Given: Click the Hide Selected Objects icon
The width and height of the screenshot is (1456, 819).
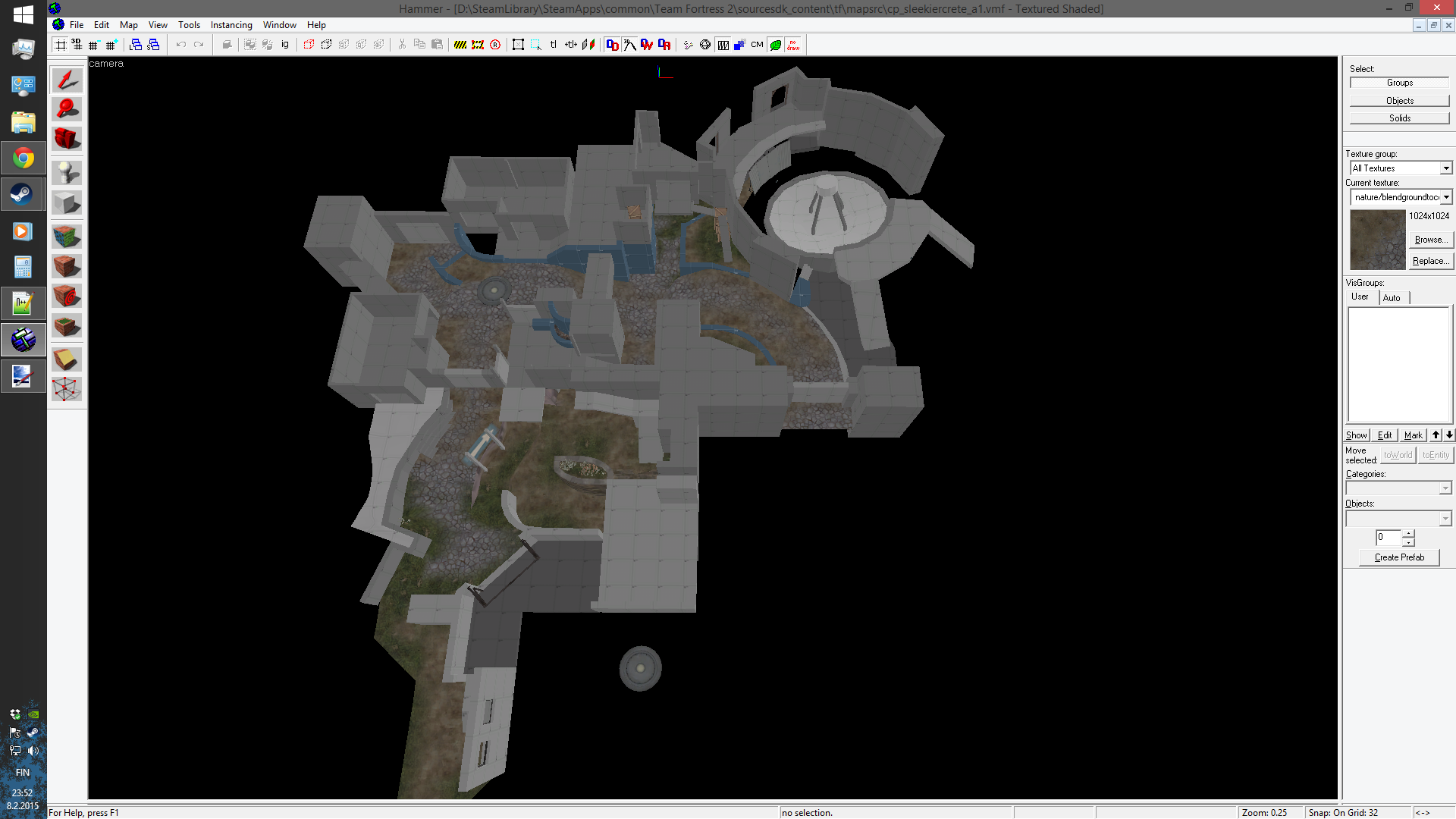Looking at the screenshot, I should pos(309,45).
